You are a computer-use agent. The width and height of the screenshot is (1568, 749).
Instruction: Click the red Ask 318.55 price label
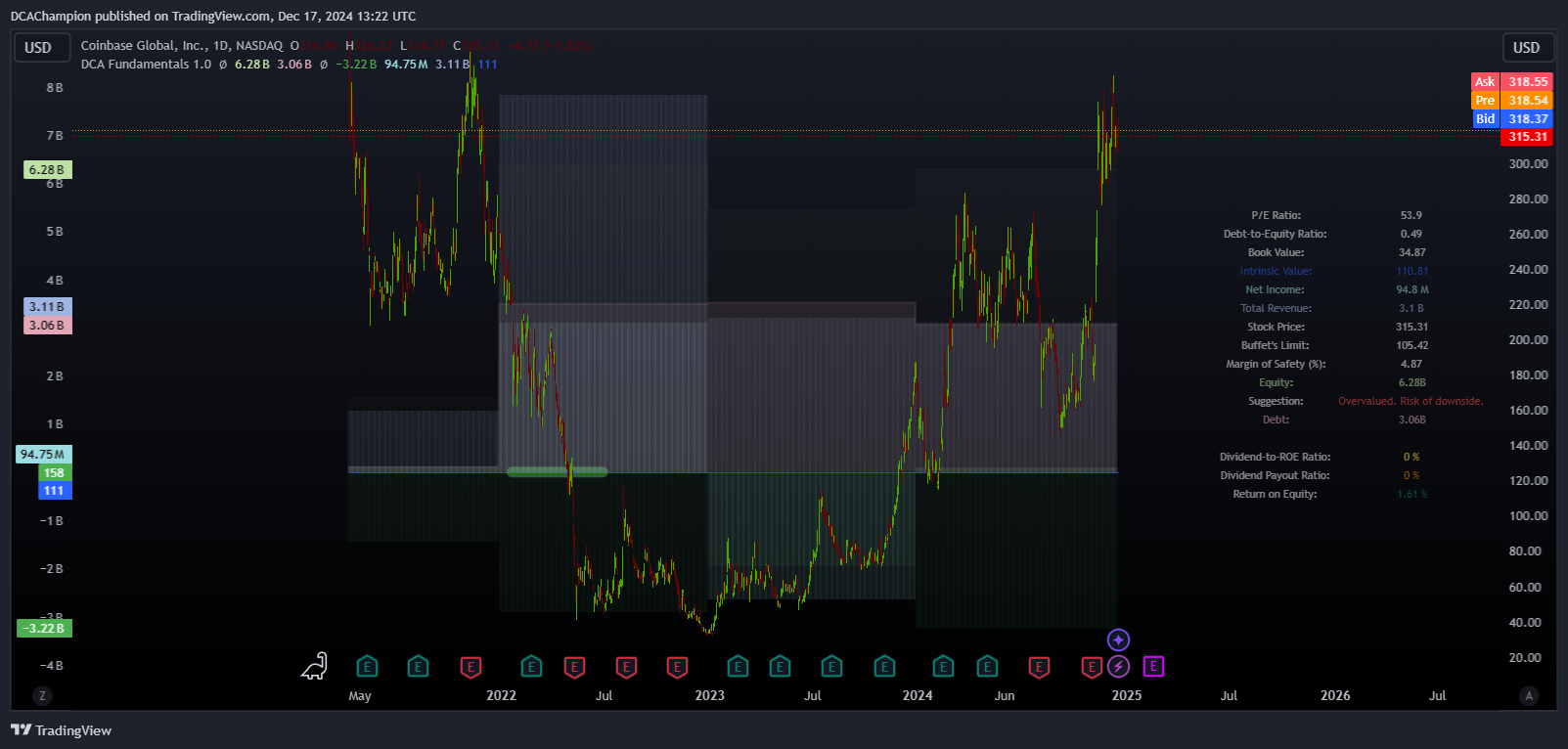[1512, 82]
